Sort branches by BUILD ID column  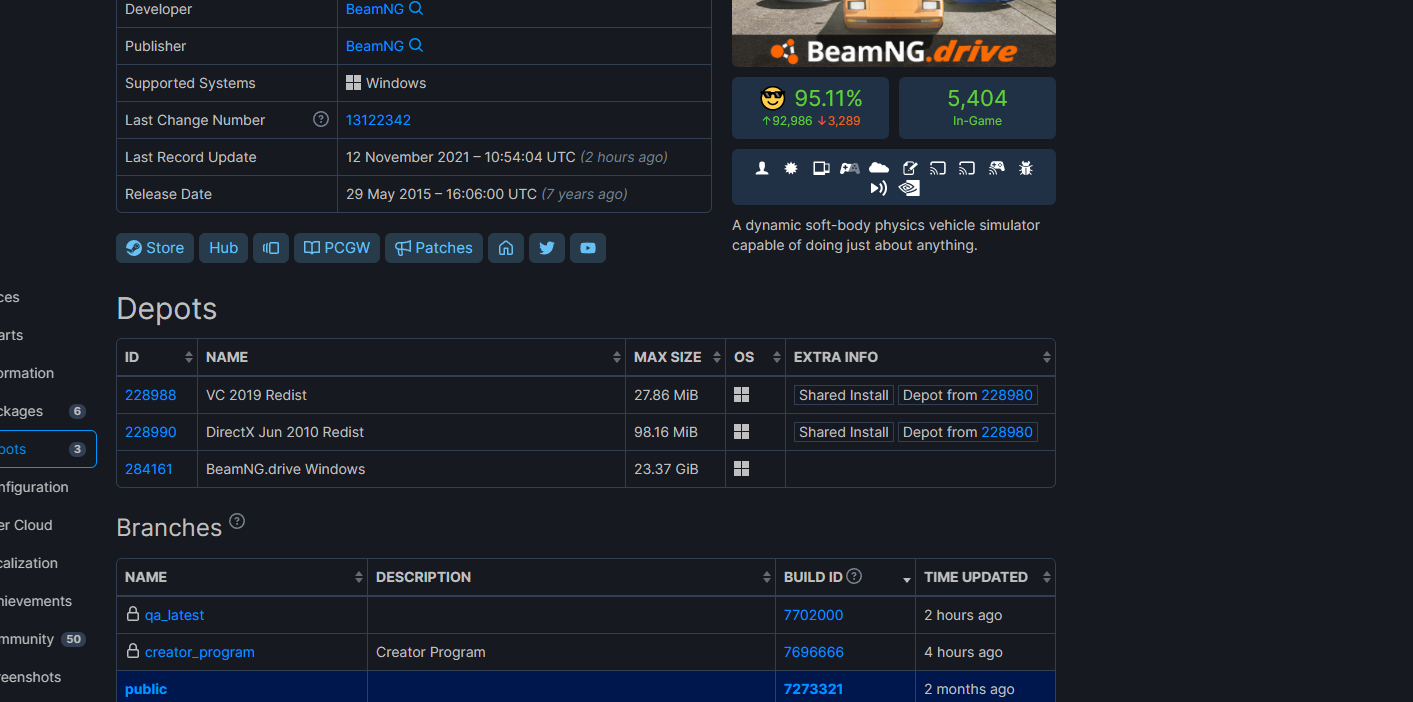pyautogui.click(x=846, y=577)
